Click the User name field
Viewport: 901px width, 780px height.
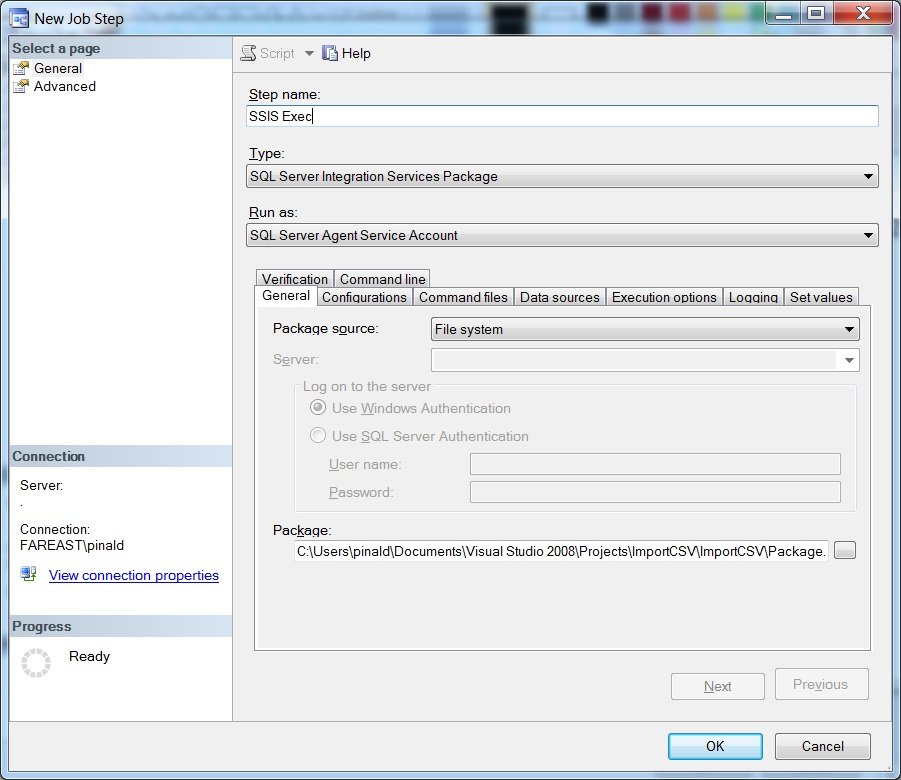pos(655,464)
